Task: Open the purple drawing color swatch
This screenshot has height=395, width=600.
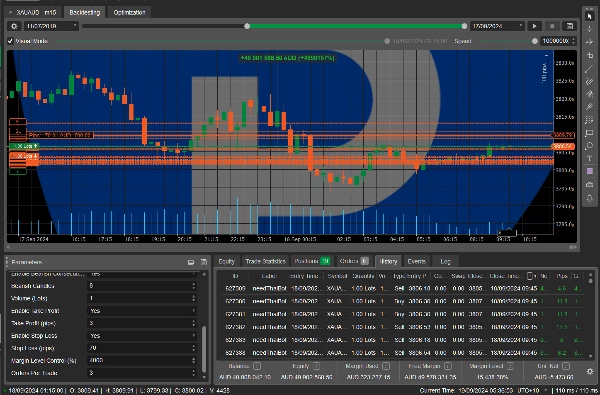Action: [x=590, y=171]
